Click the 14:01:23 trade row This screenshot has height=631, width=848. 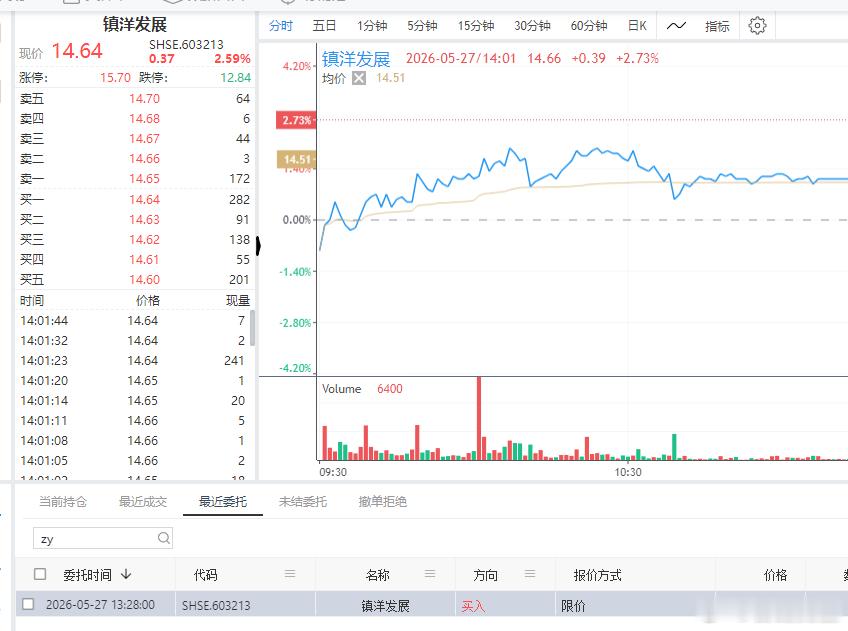click(x=132, y=361)
